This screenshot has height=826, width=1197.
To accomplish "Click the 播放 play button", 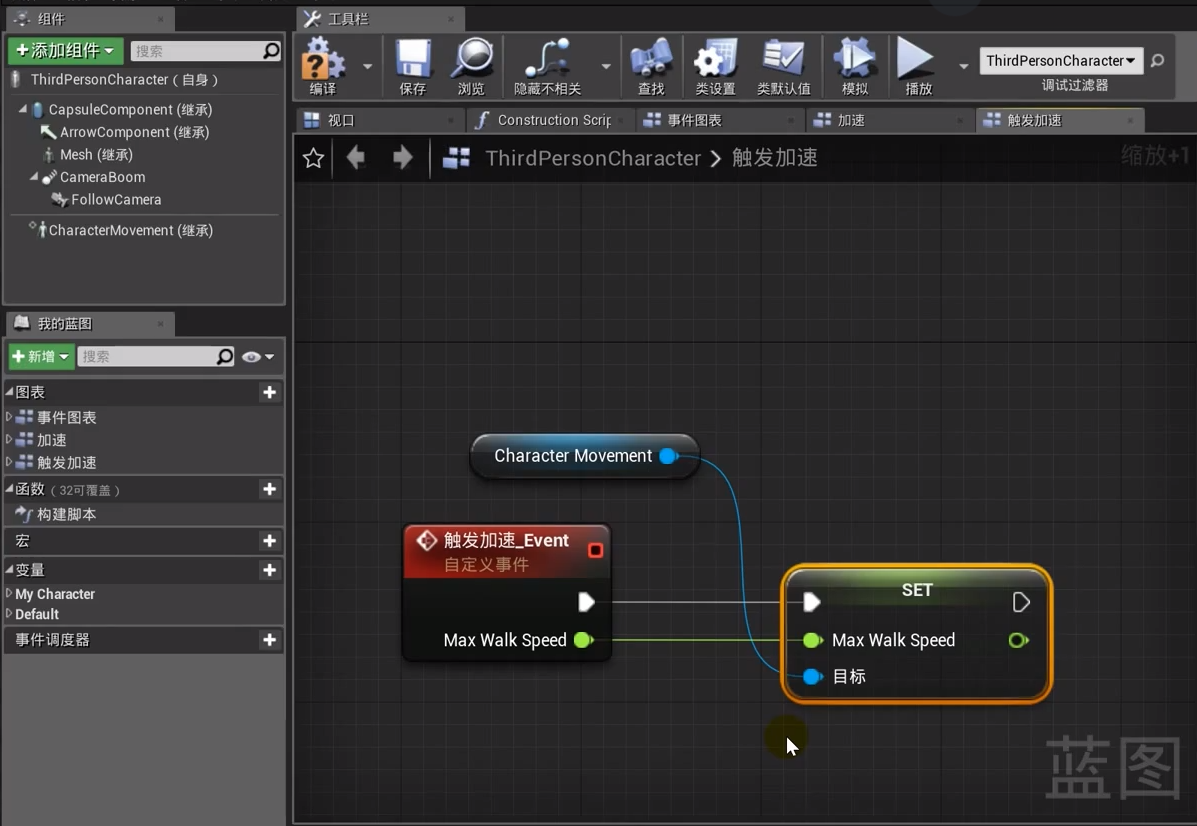I will coord(918,66).
